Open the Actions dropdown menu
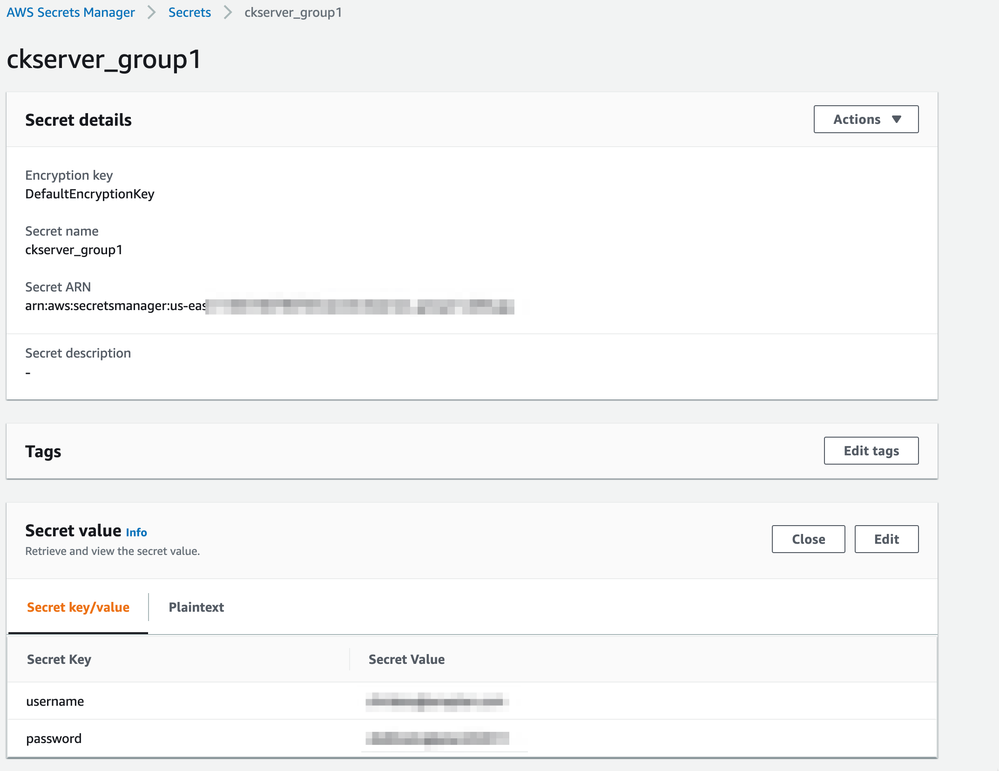This screenshot has height=771, width=999. pos(866,119)
